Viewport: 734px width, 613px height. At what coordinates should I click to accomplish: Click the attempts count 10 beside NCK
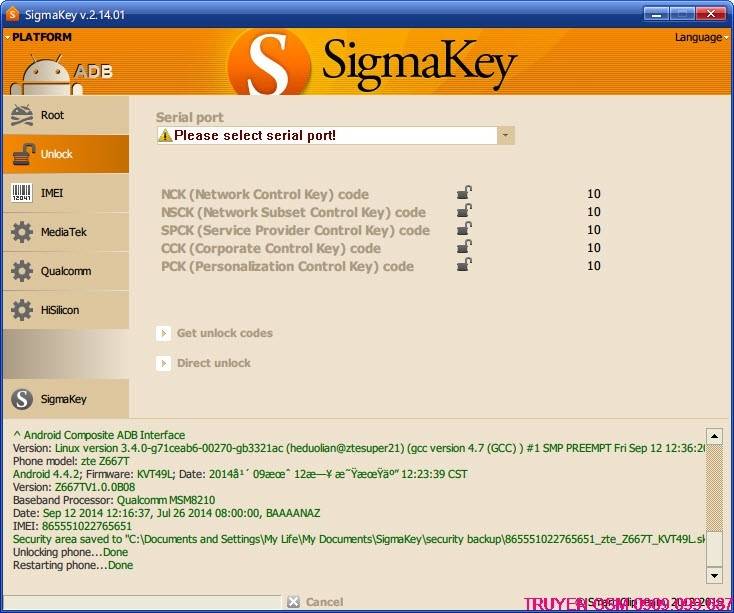594,194
